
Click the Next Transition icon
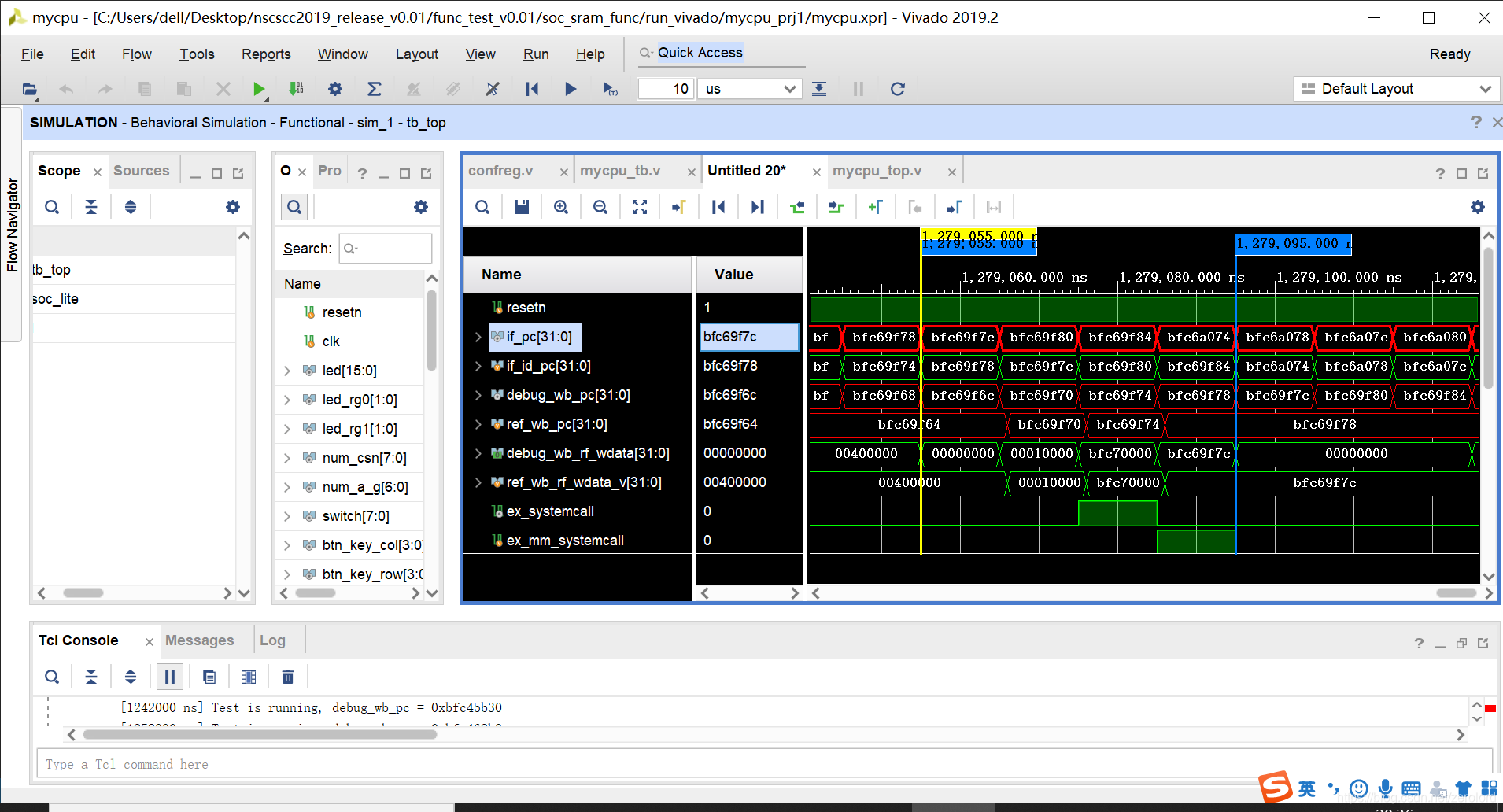point(836,207)
